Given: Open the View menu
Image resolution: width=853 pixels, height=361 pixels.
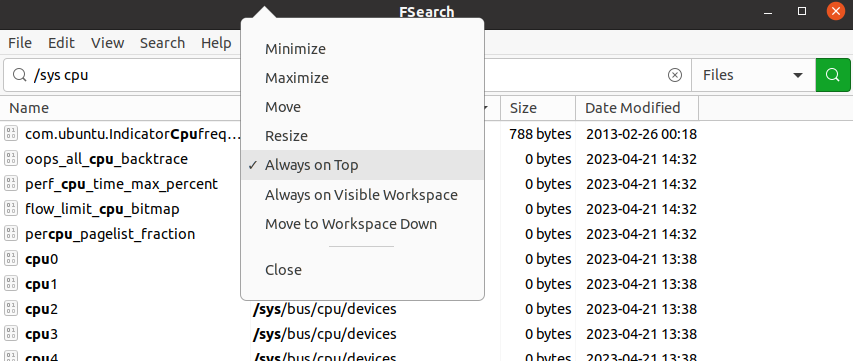Looking at the screenshot, I should 107,43.
